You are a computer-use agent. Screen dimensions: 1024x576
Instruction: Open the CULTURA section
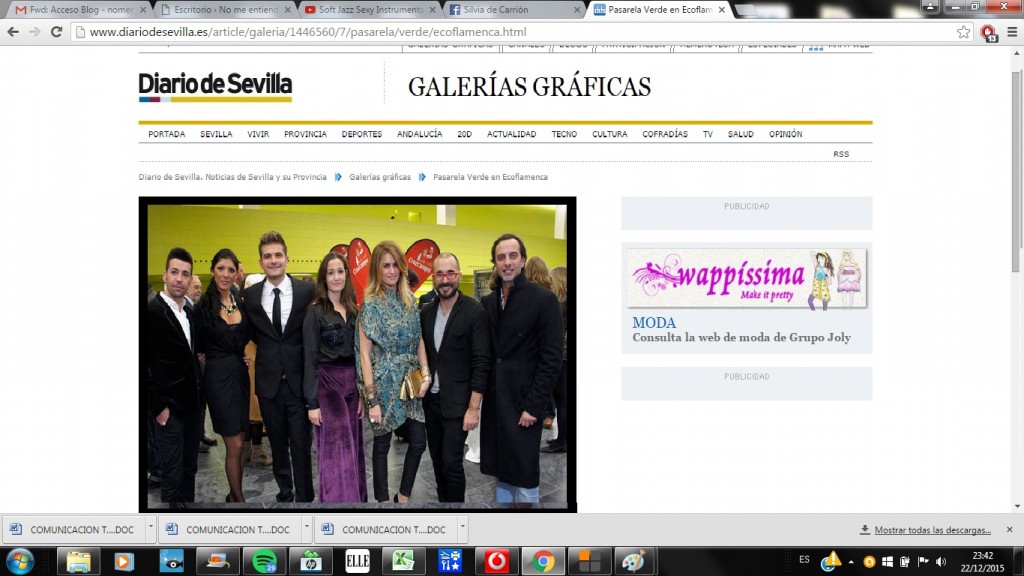[610, 134]
